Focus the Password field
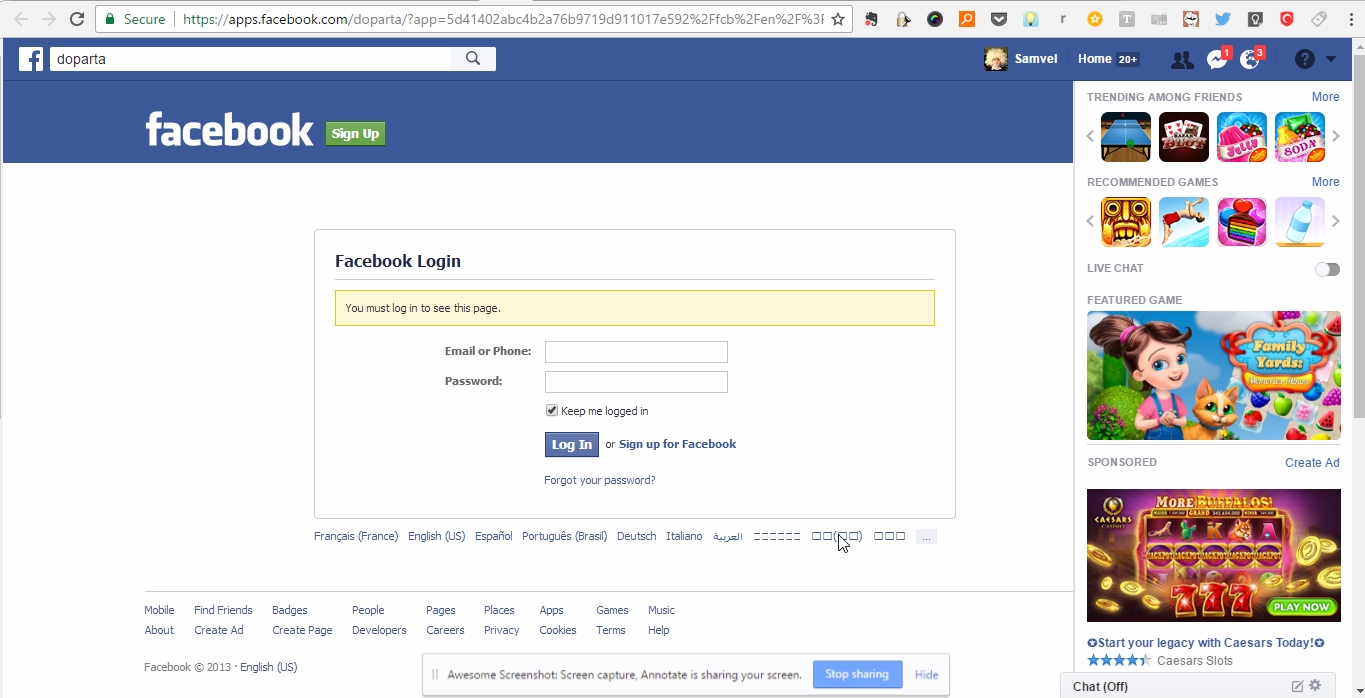The width and height of the screenshot is (1365, 698). tap(636, 382)
